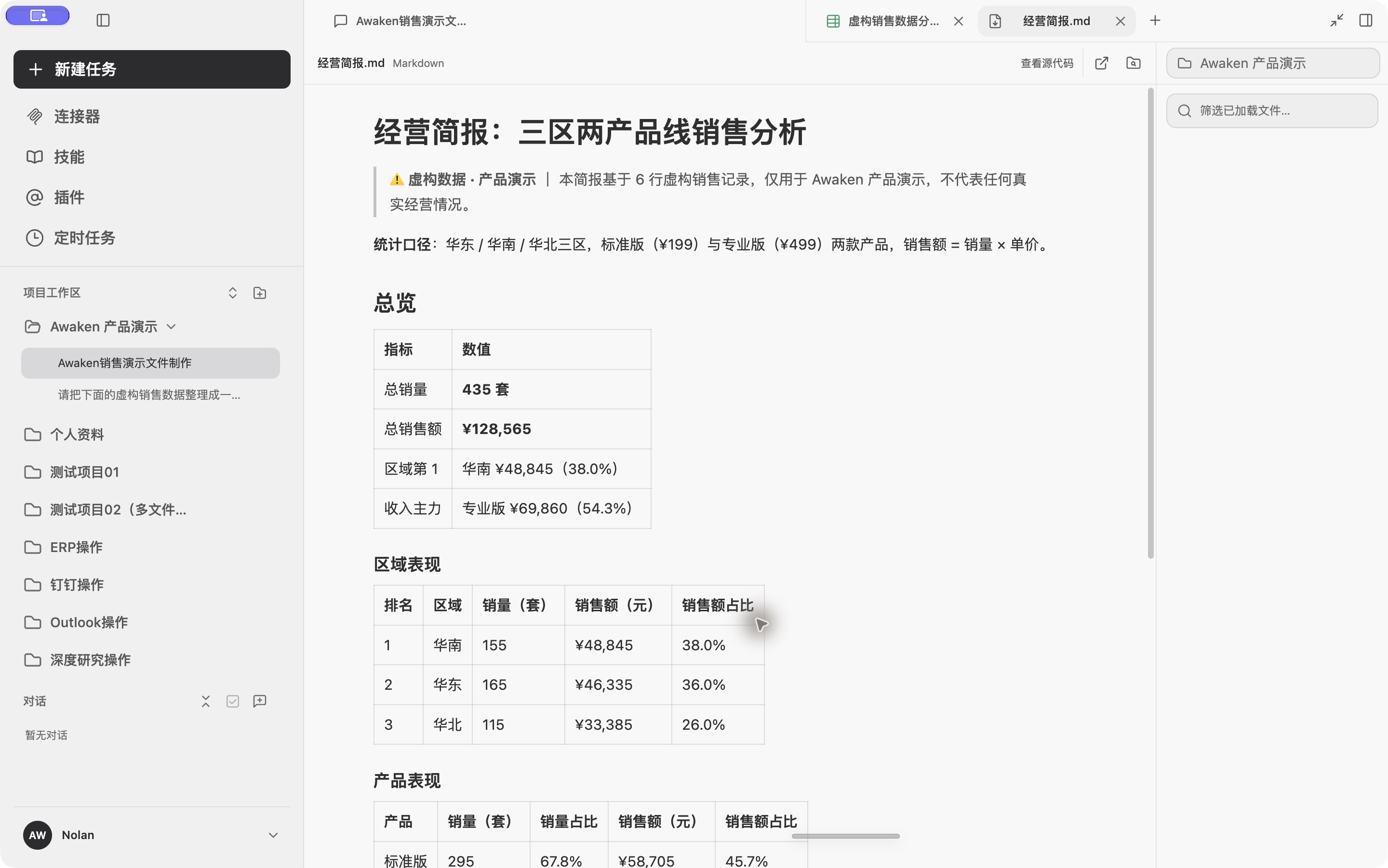Toggle the right side panel icon
Image resolution: width=1388 pixels, height=868 pixels.
pos(1366,21)
